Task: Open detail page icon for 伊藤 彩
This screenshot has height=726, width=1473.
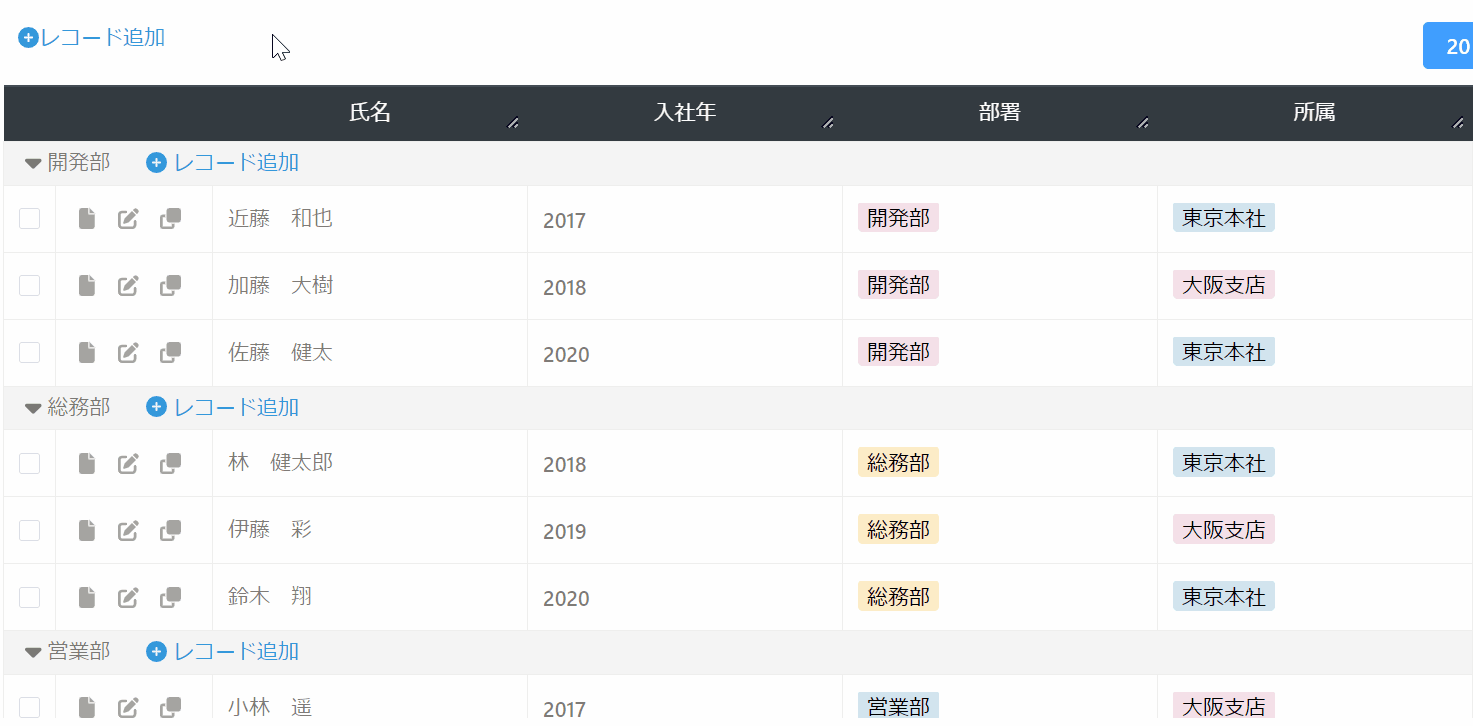Action: click(x=87, y=530)
